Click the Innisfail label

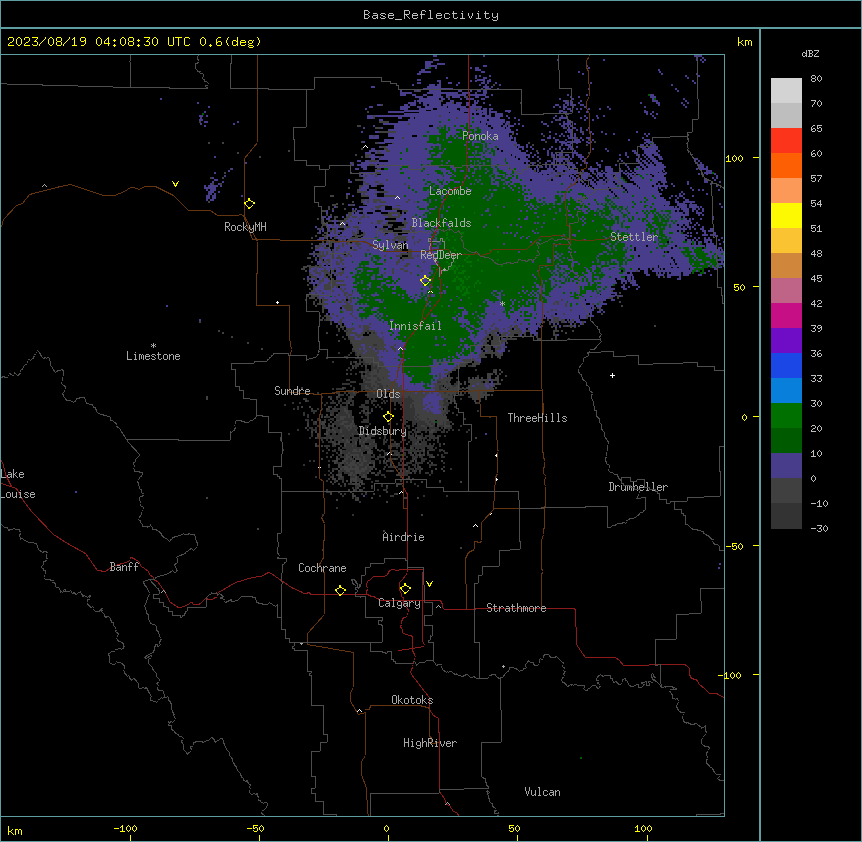pyautogui.click(x=415, y=326)
